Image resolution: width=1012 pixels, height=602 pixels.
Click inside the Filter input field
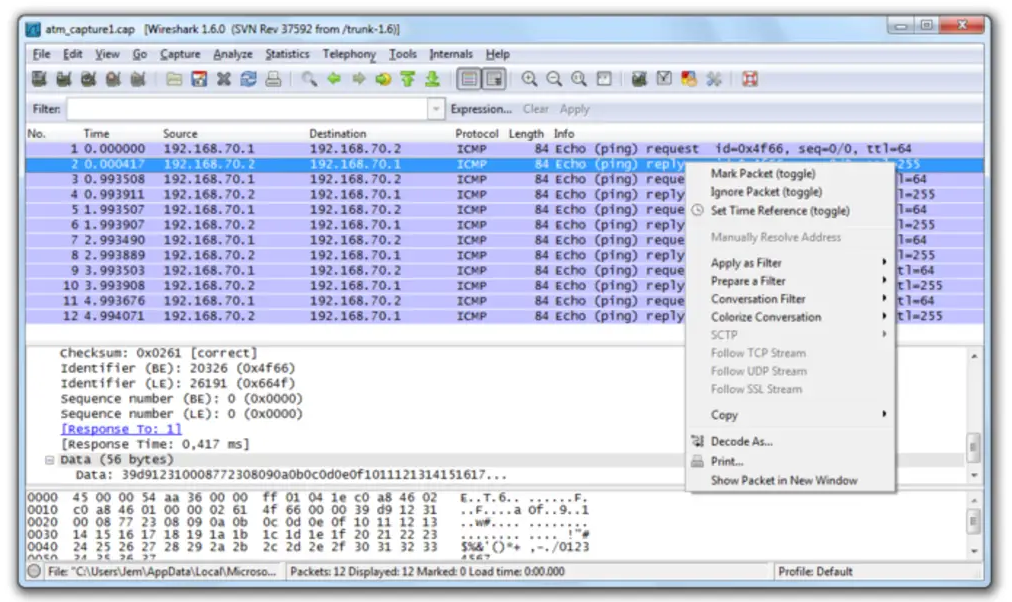[248, 109]
